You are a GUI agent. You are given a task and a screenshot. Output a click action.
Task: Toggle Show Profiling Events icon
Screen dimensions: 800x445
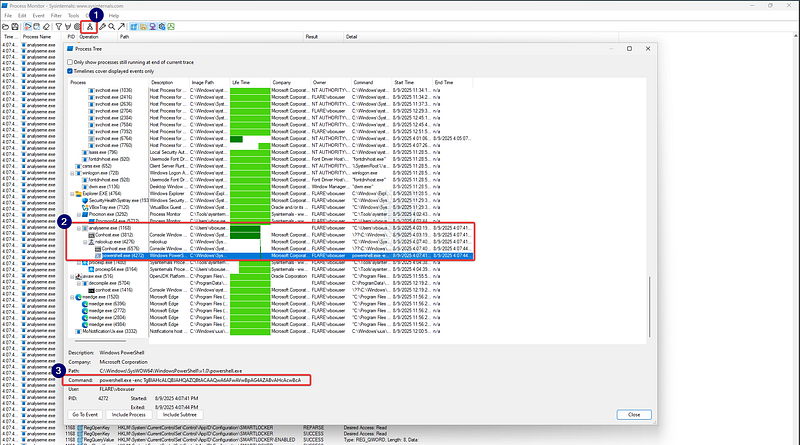[x=171, y=27]
